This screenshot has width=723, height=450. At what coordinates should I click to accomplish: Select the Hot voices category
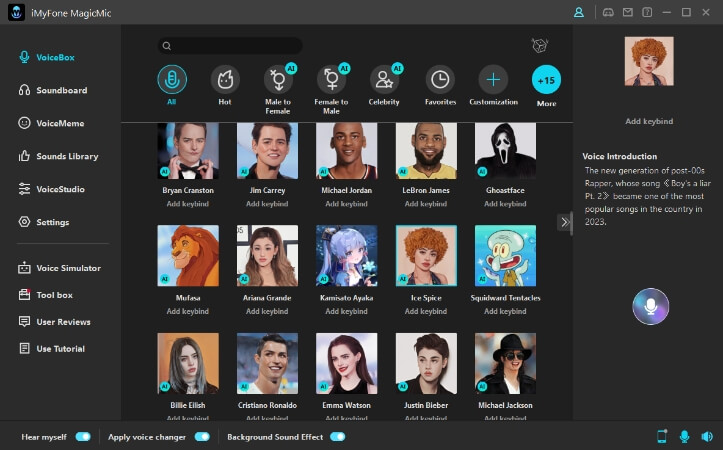point(225,80)
